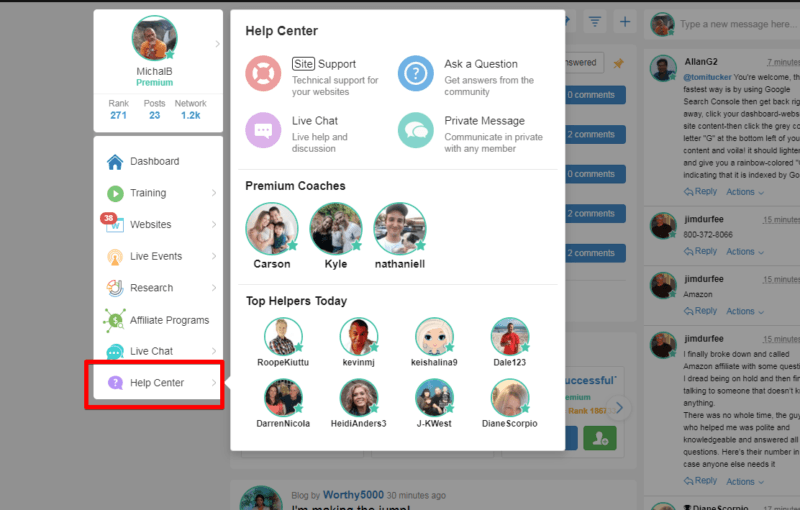Viewport: 800px width, 510px height.
Task: Expand the Websites submenu arrow
Action: click(214, 224)
